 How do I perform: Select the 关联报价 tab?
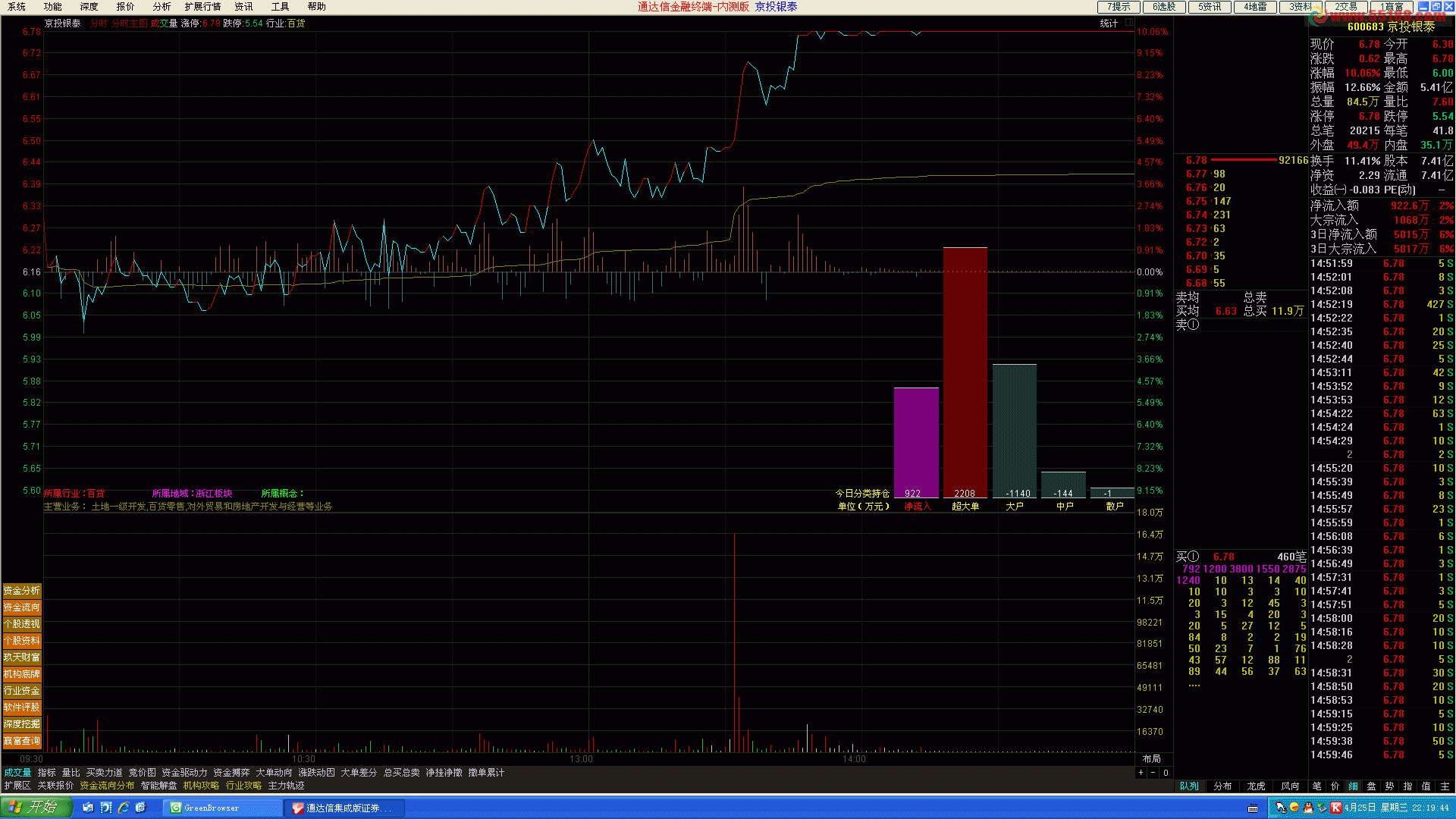tap(56, 786)
